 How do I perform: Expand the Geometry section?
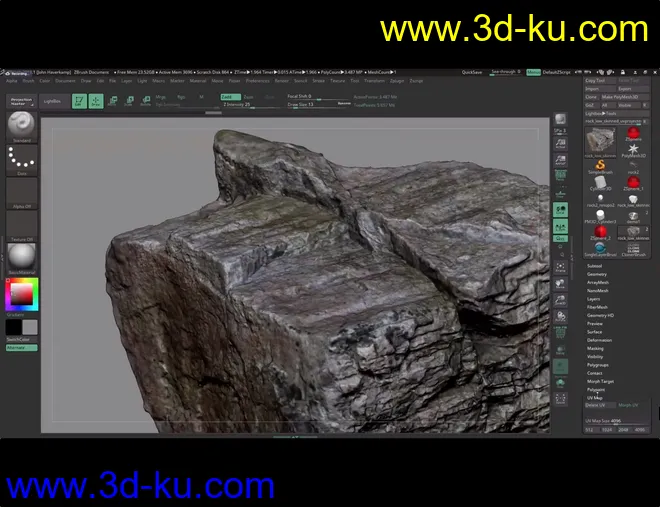tap(597, 274)
